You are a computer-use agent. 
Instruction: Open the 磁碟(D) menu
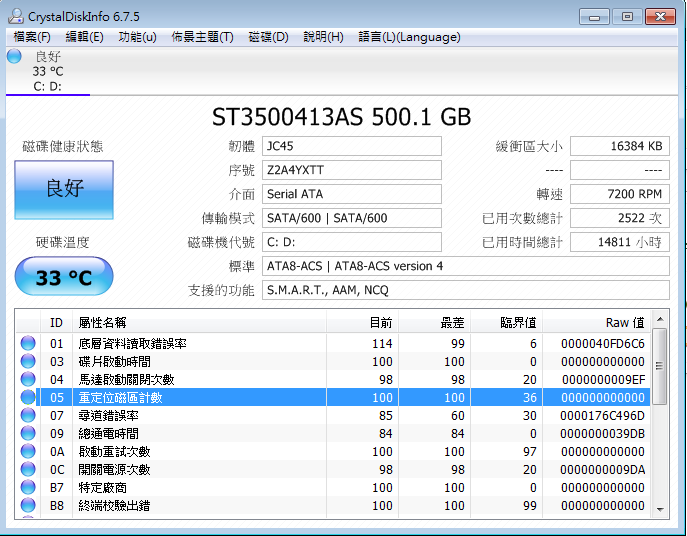tap(268, 37)
